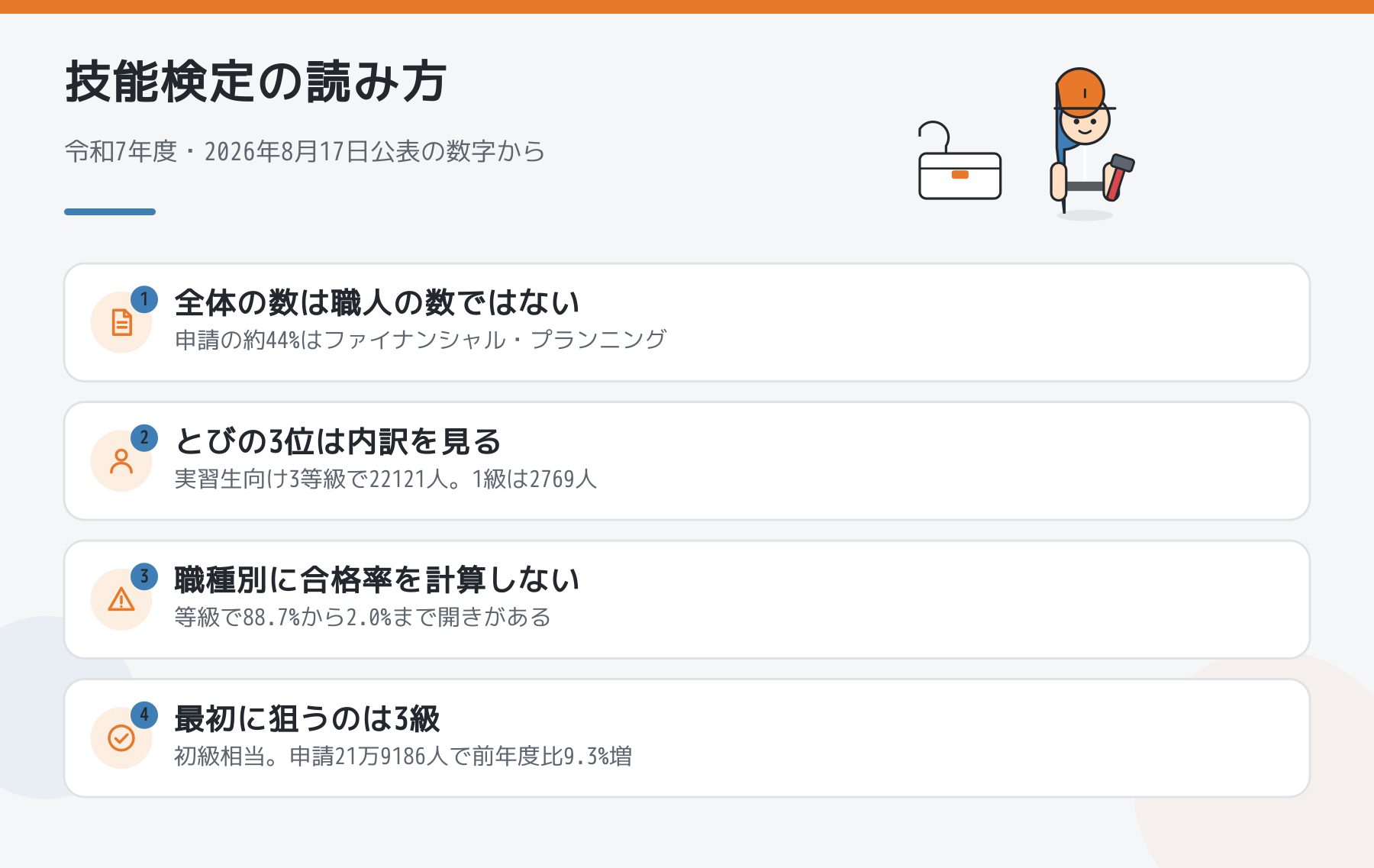Click the text 実習生向け3等級で22121人。1級は2769人
The height and width of the screenshot is (868, 1374).
pyautogui.click(x=385, y=479)
